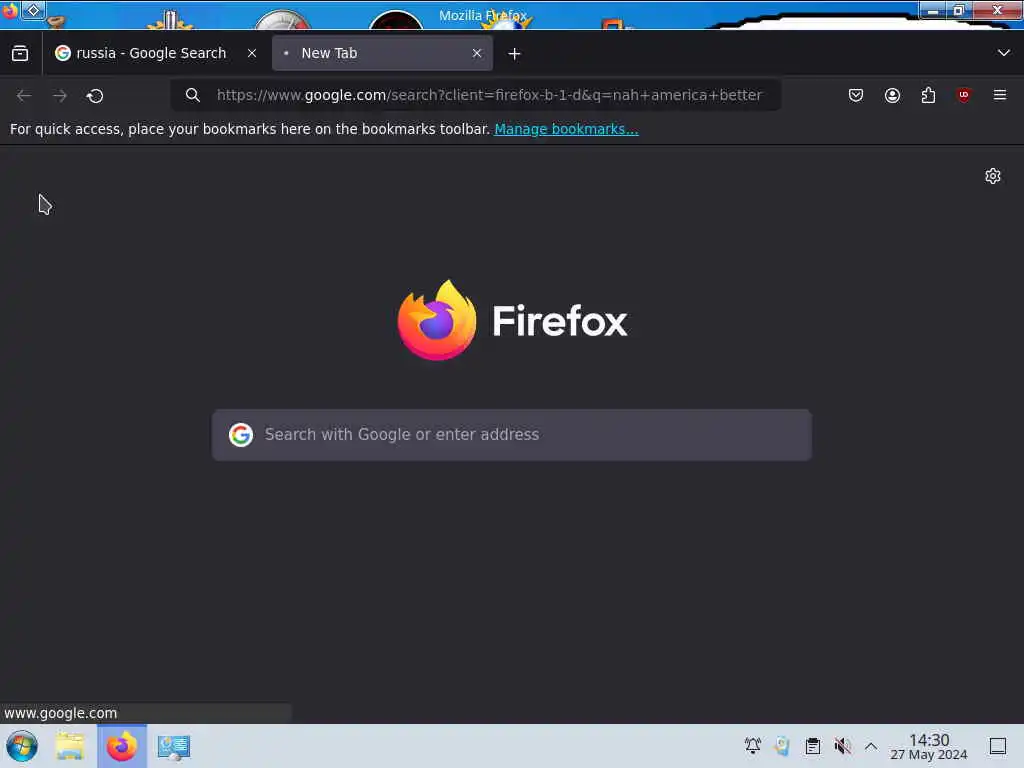Screen dimensions: 1024x768
Task: Select the New Tab tab
Action: click(x=382, y=54)
